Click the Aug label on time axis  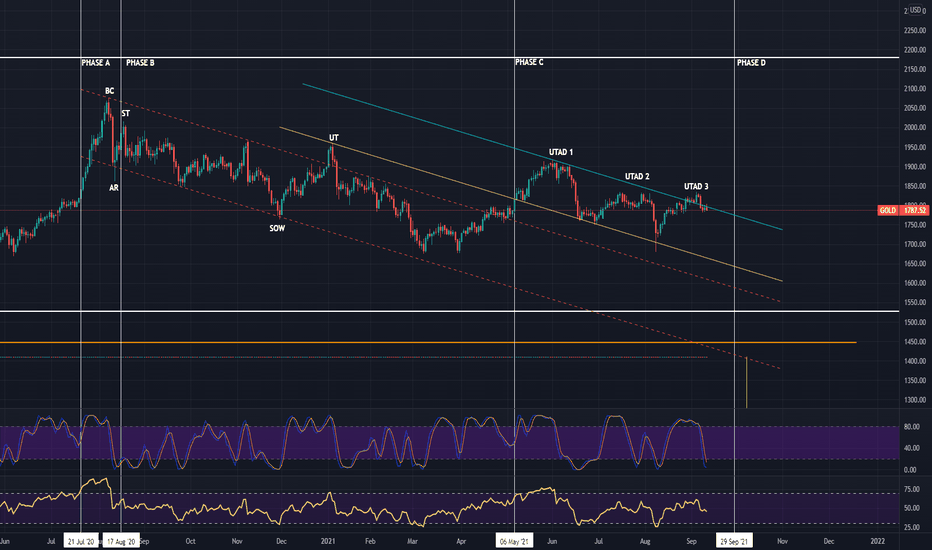point(645,541)
